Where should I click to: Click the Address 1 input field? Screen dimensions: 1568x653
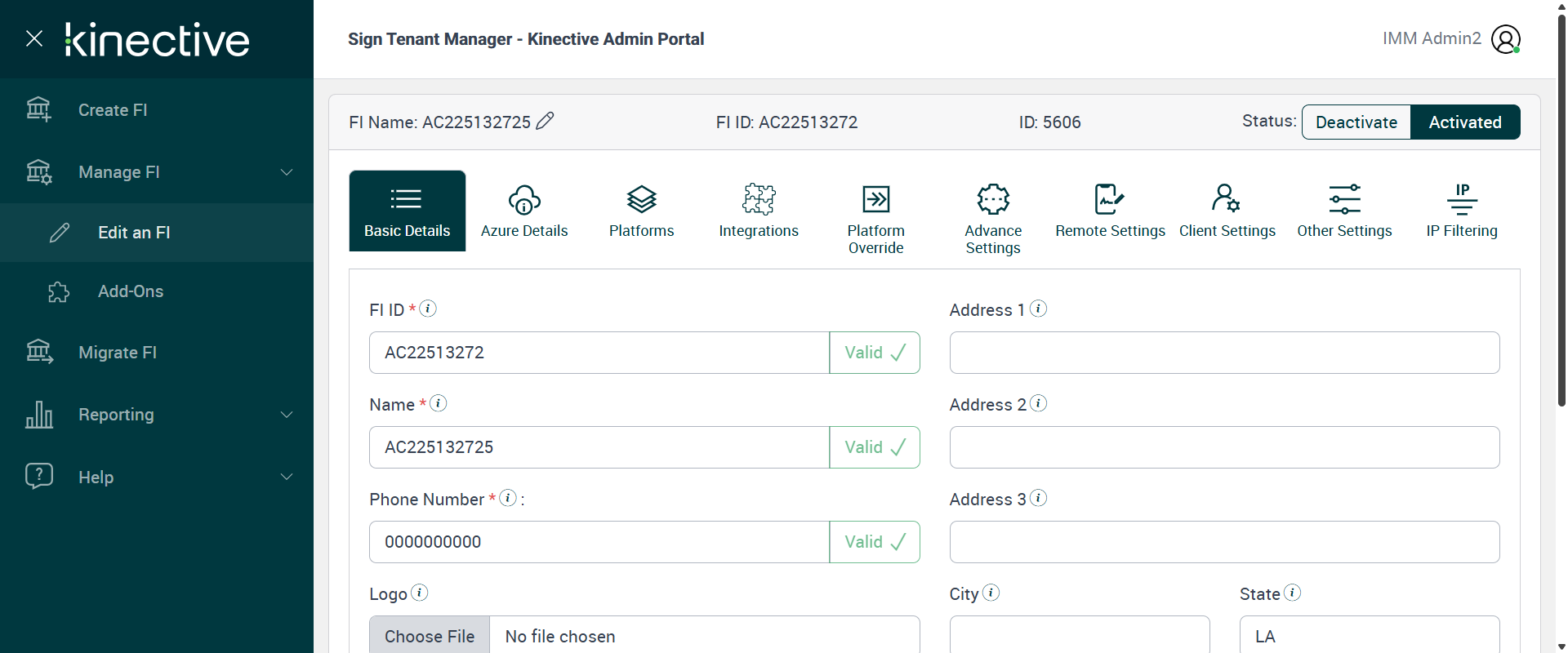pos(1224,353)
